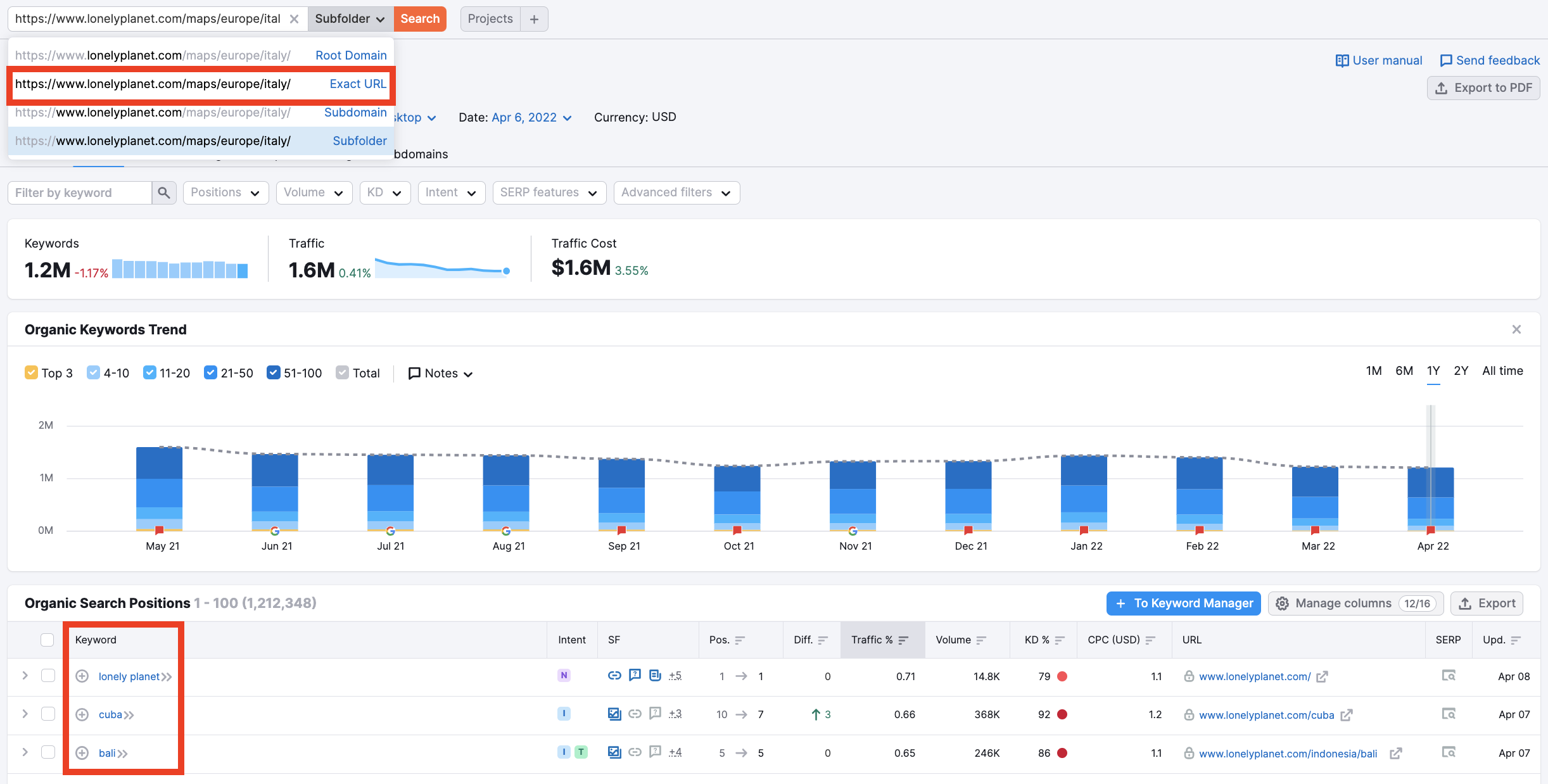The image size is (1548, 784).
Task: Open keyword details arrows for cuba
Action: (129, 715)
